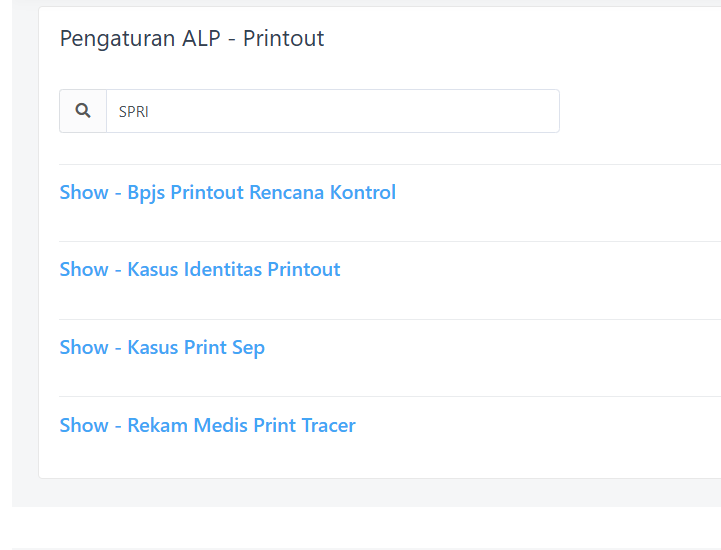Screen dimensions: 721x550
Task: Click the SPRI text in search box
Action: pyautogui.click(x=134, y=112)
